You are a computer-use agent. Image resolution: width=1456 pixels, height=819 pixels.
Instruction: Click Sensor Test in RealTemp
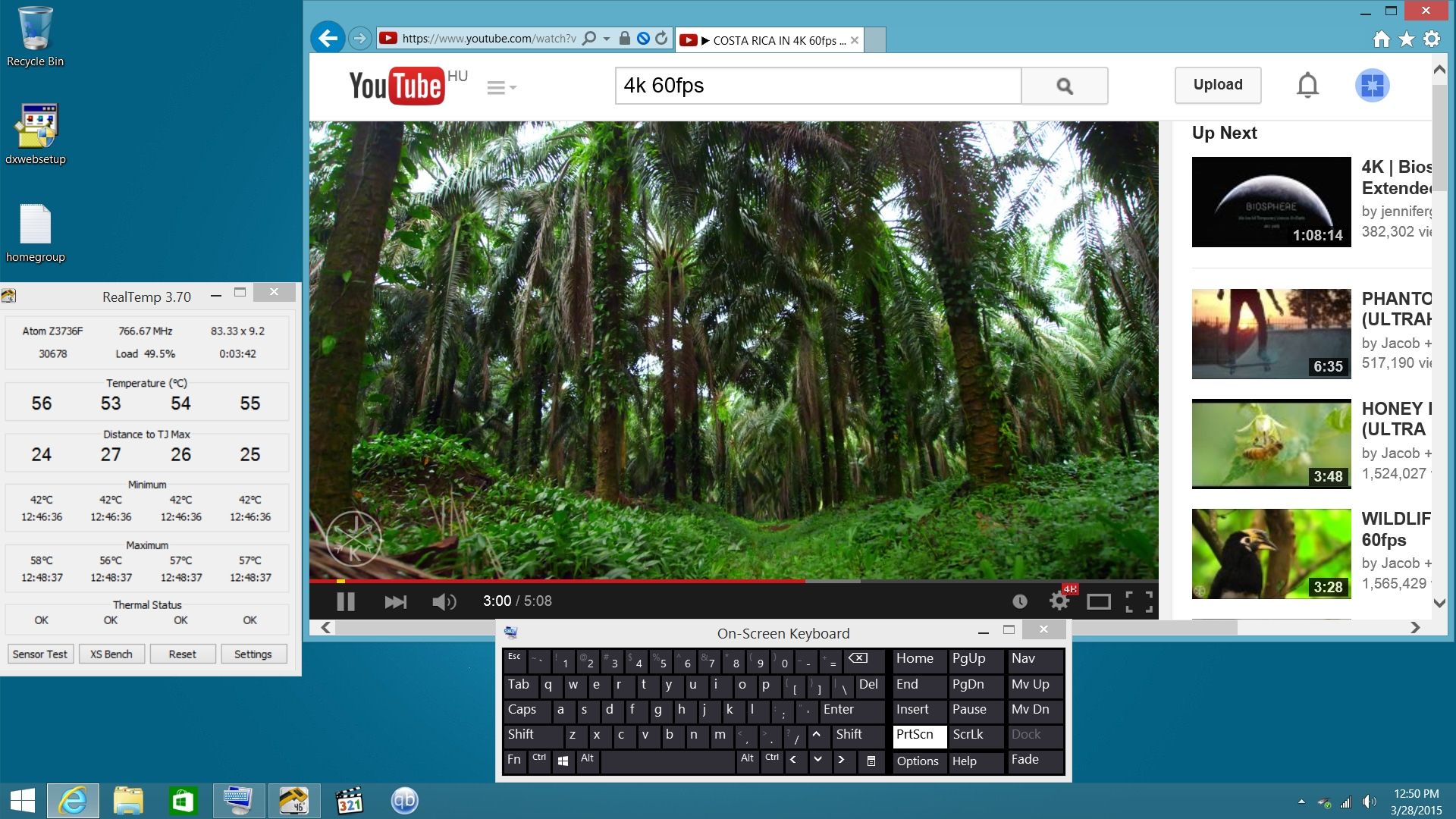point(40,654)
